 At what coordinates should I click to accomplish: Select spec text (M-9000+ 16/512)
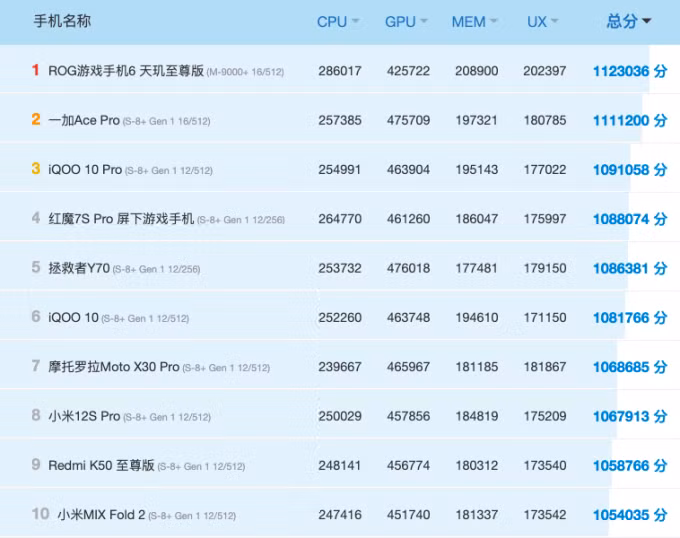pos(245,72)
